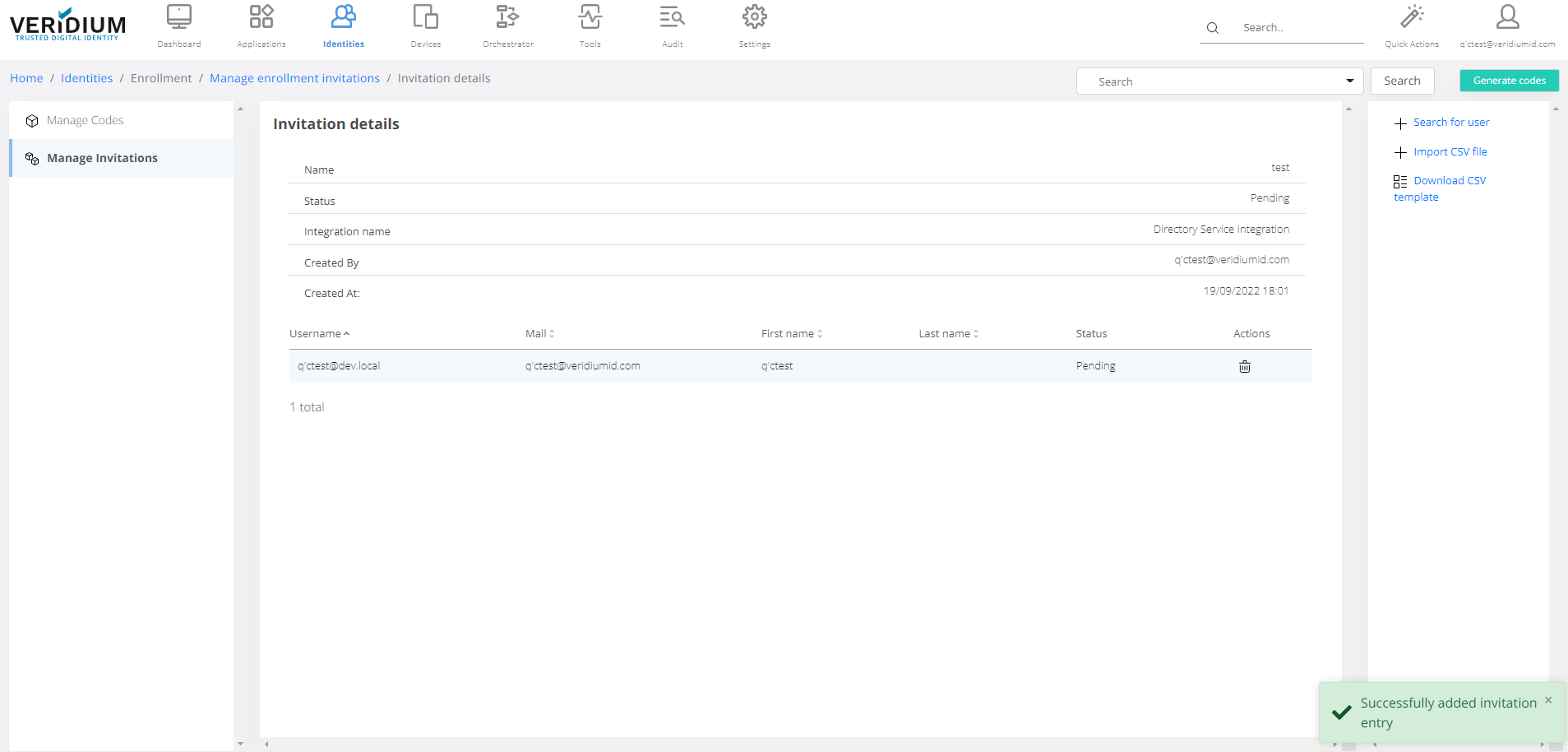This screenshot has height=752, width=1568.
Task: Dismiss the success notification toast
Action: tap(1547, 700)
